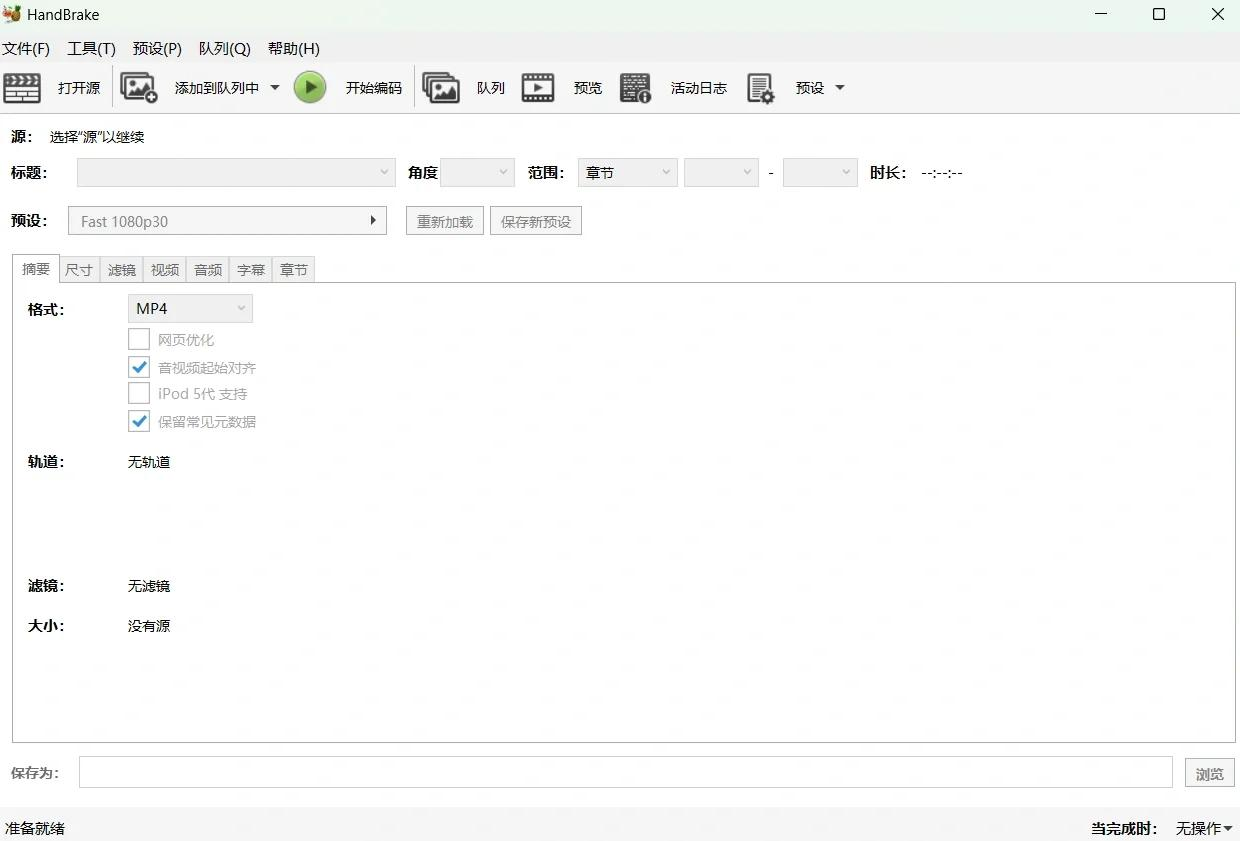Screen dimensions: 1240x841
Task: Open the 标题 title combo box
Action: point(236,172)
